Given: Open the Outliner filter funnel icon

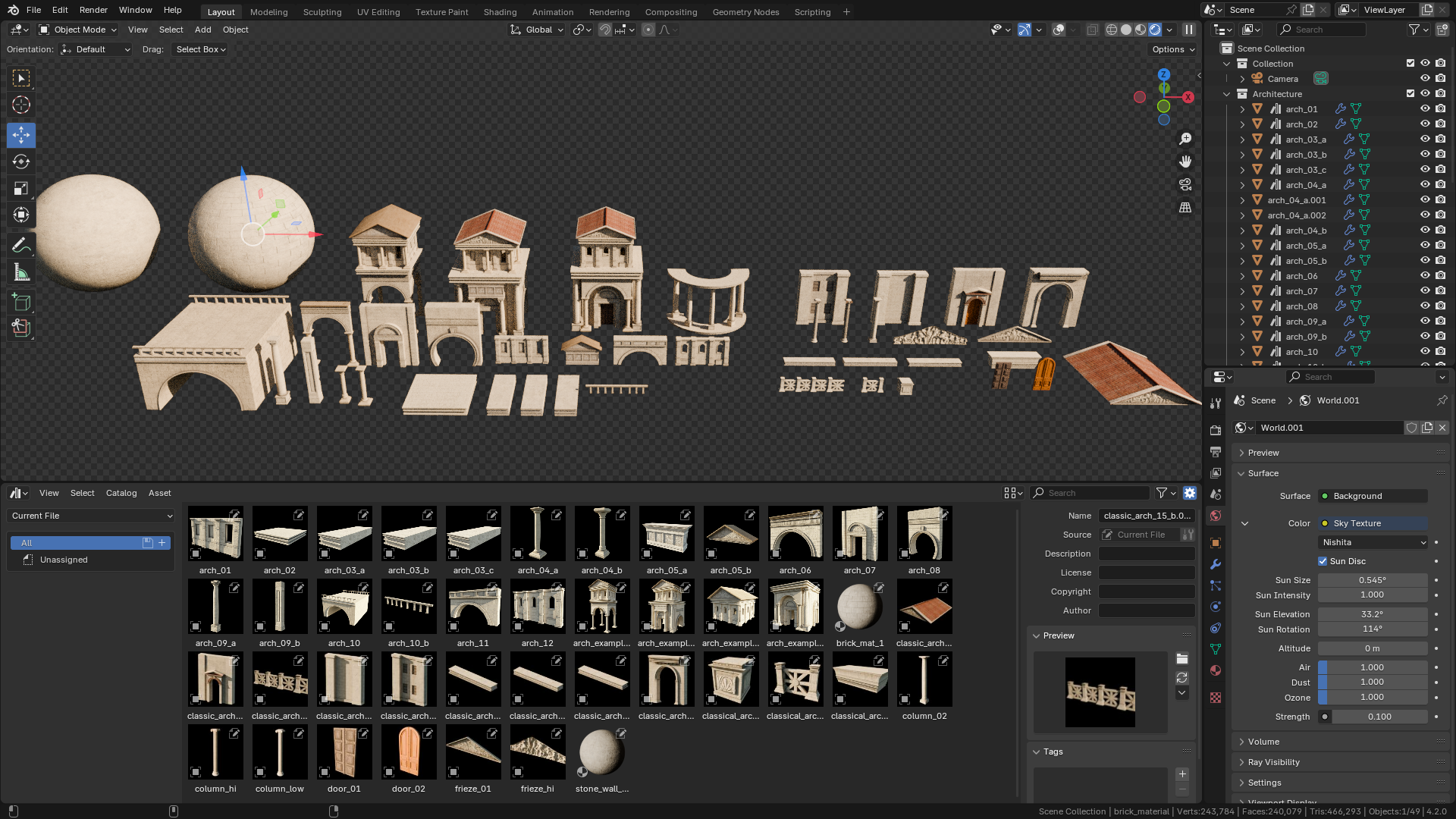Looking at the screenshot, I should (x=1414, y=29).
